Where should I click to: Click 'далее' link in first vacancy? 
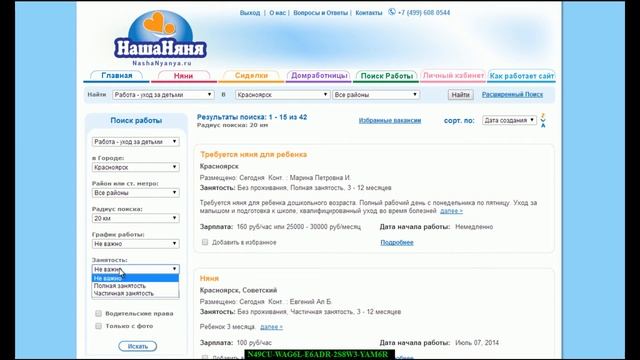(451, 211)
